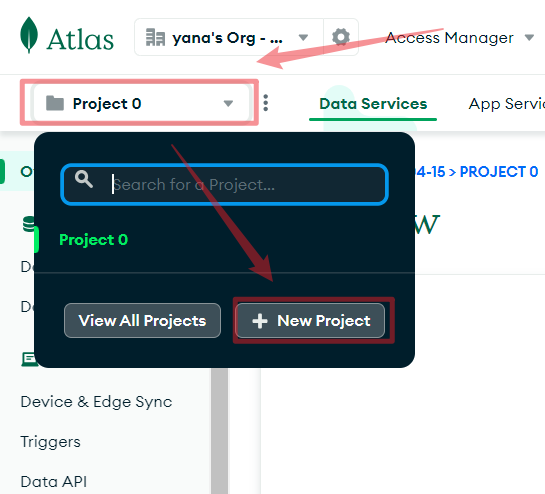Screen dimensions: 545x494
Task: Focus the Search for a Project field
Action: [x=225, y=184]
